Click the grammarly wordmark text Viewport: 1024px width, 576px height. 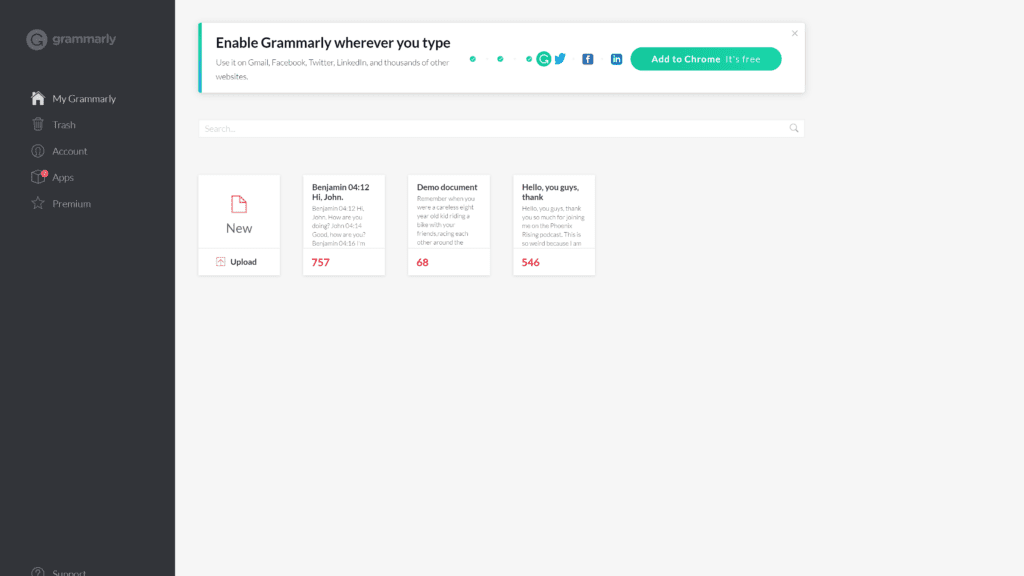pos(84,39)
